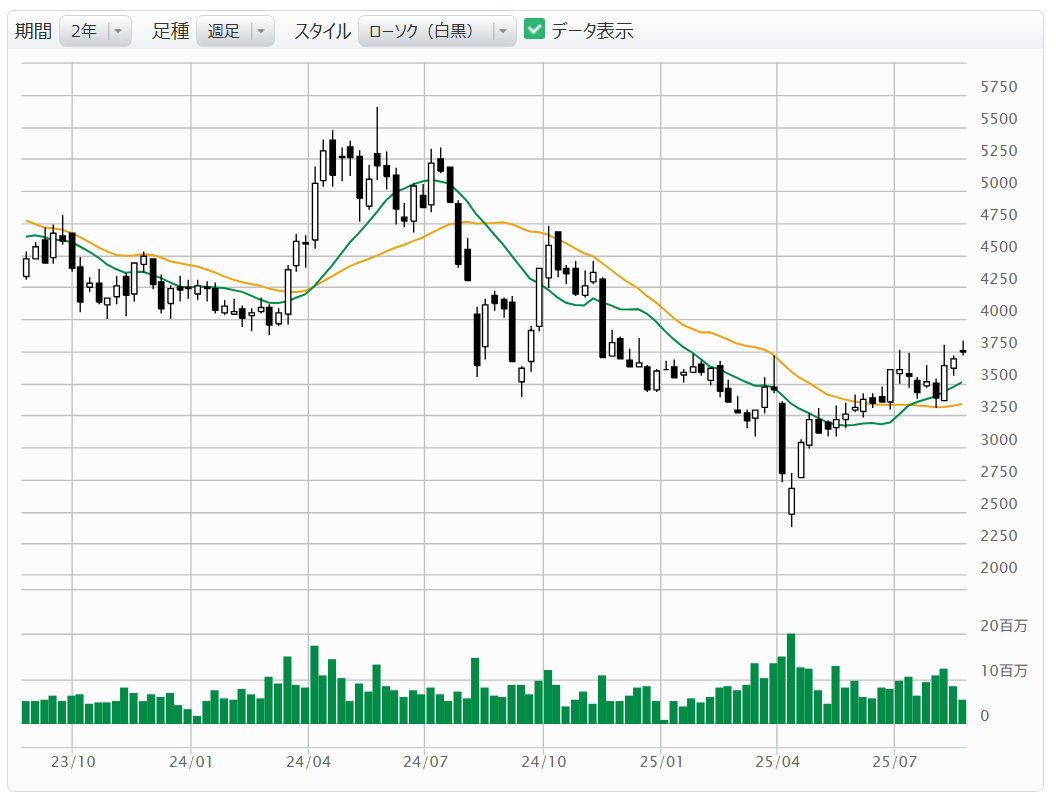
Task: Open the 足種 dropdown showing 週足
Action: coord(223,31)
